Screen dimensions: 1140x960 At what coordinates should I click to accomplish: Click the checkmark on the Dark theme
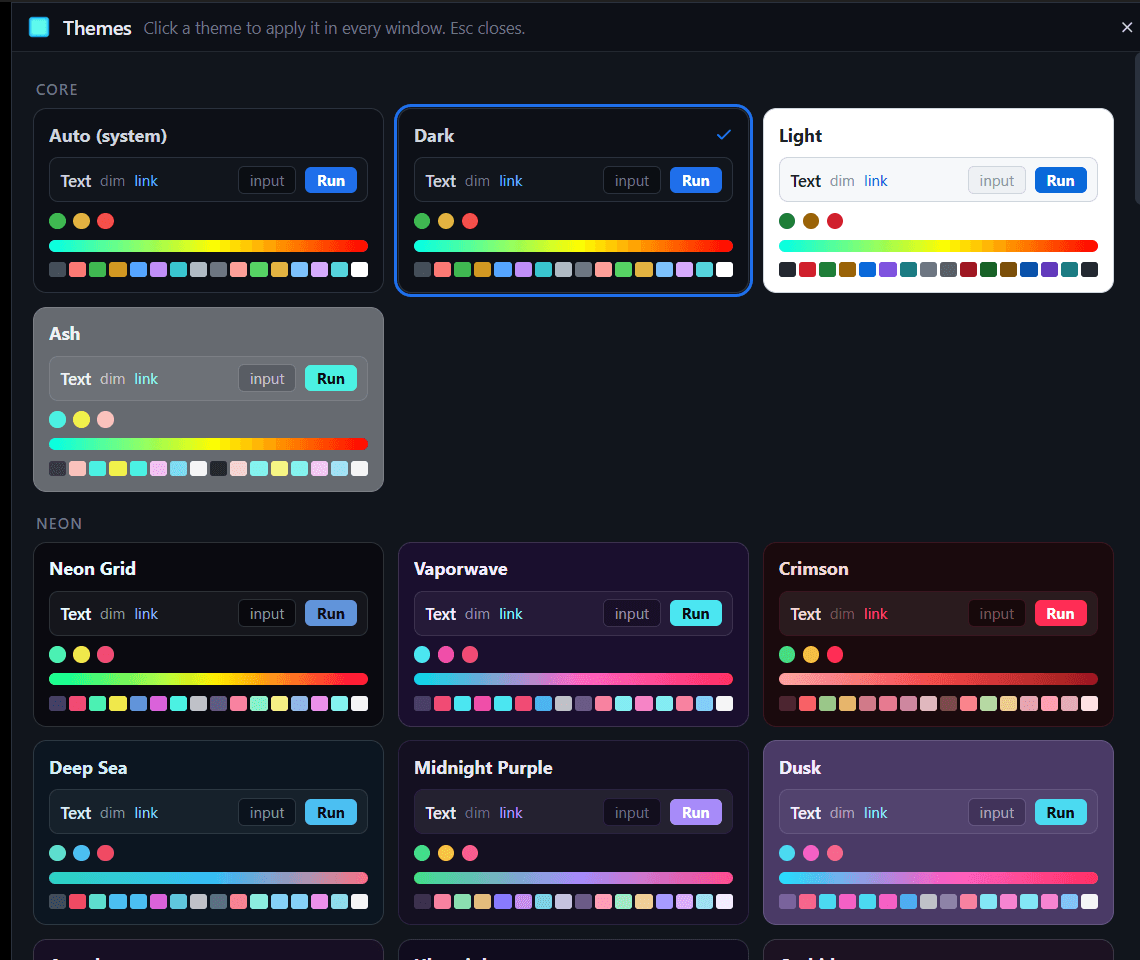point(723,135)
